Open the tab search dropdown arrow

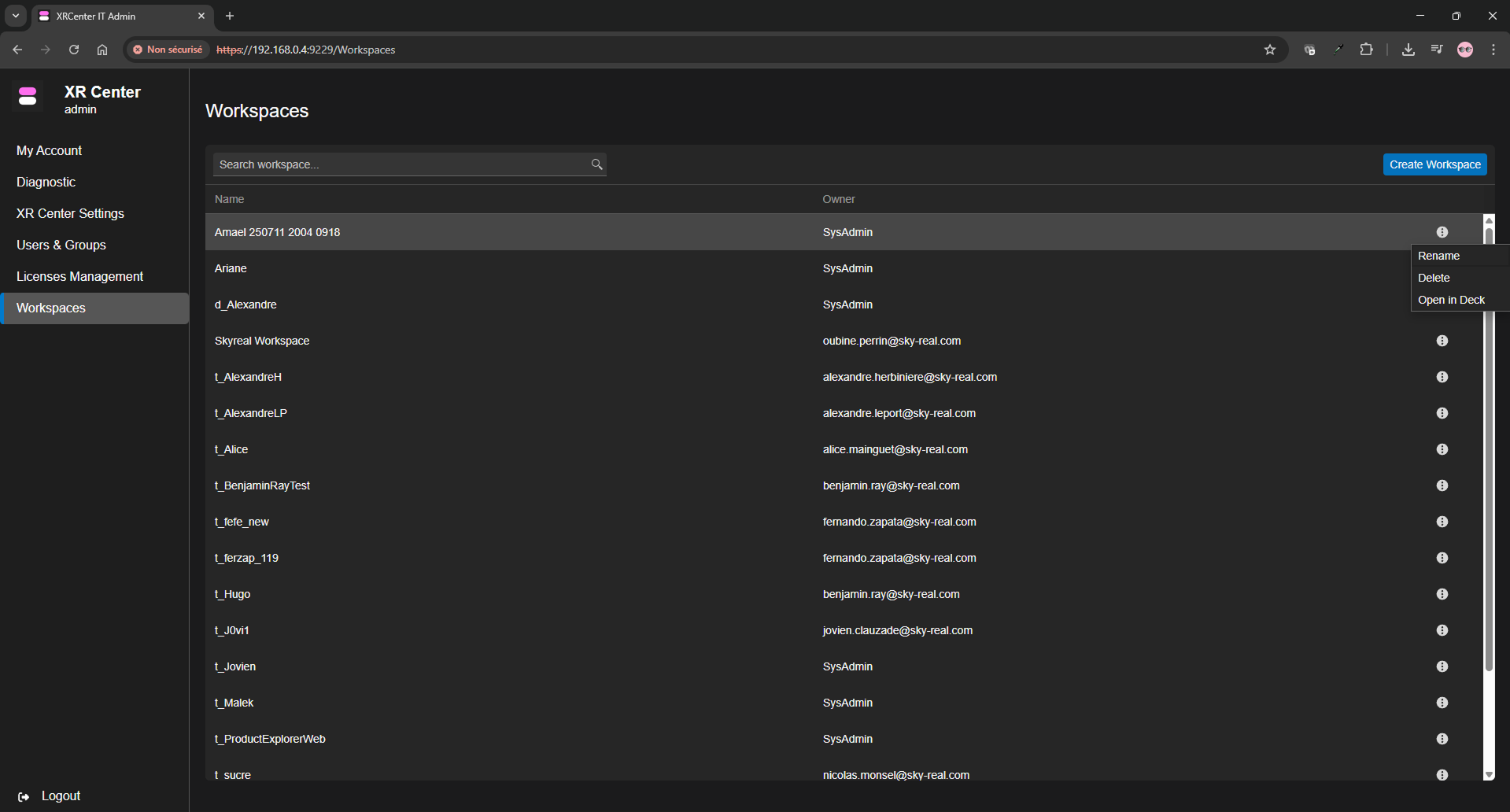(16, 16)
